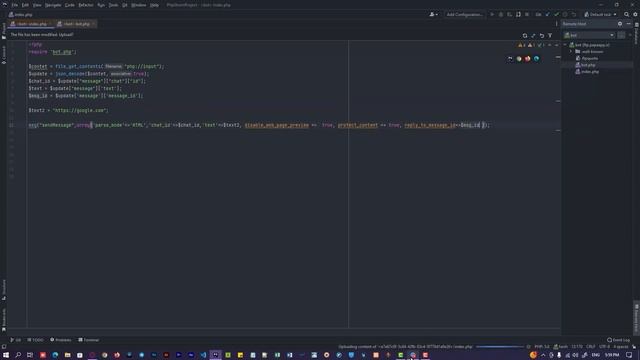Open the Edit menu
Screen dimensions: 640x360
(x=25, y=5)
